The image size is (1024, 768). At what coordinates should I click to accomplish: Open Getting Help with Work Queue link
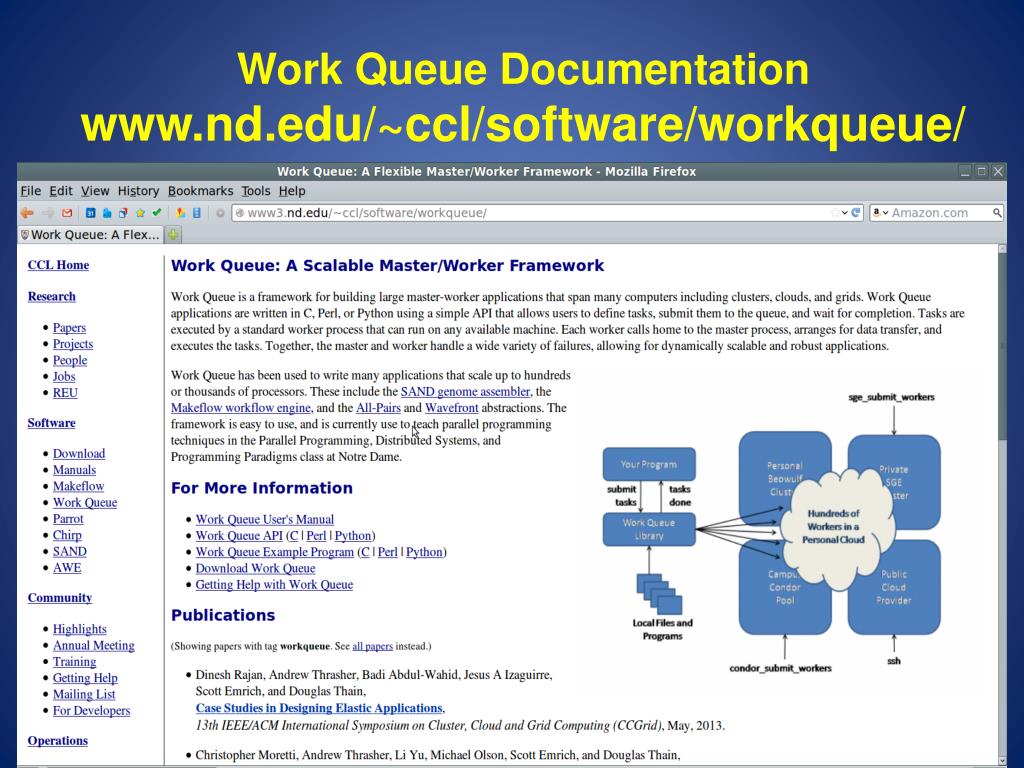tap(274, 585)
